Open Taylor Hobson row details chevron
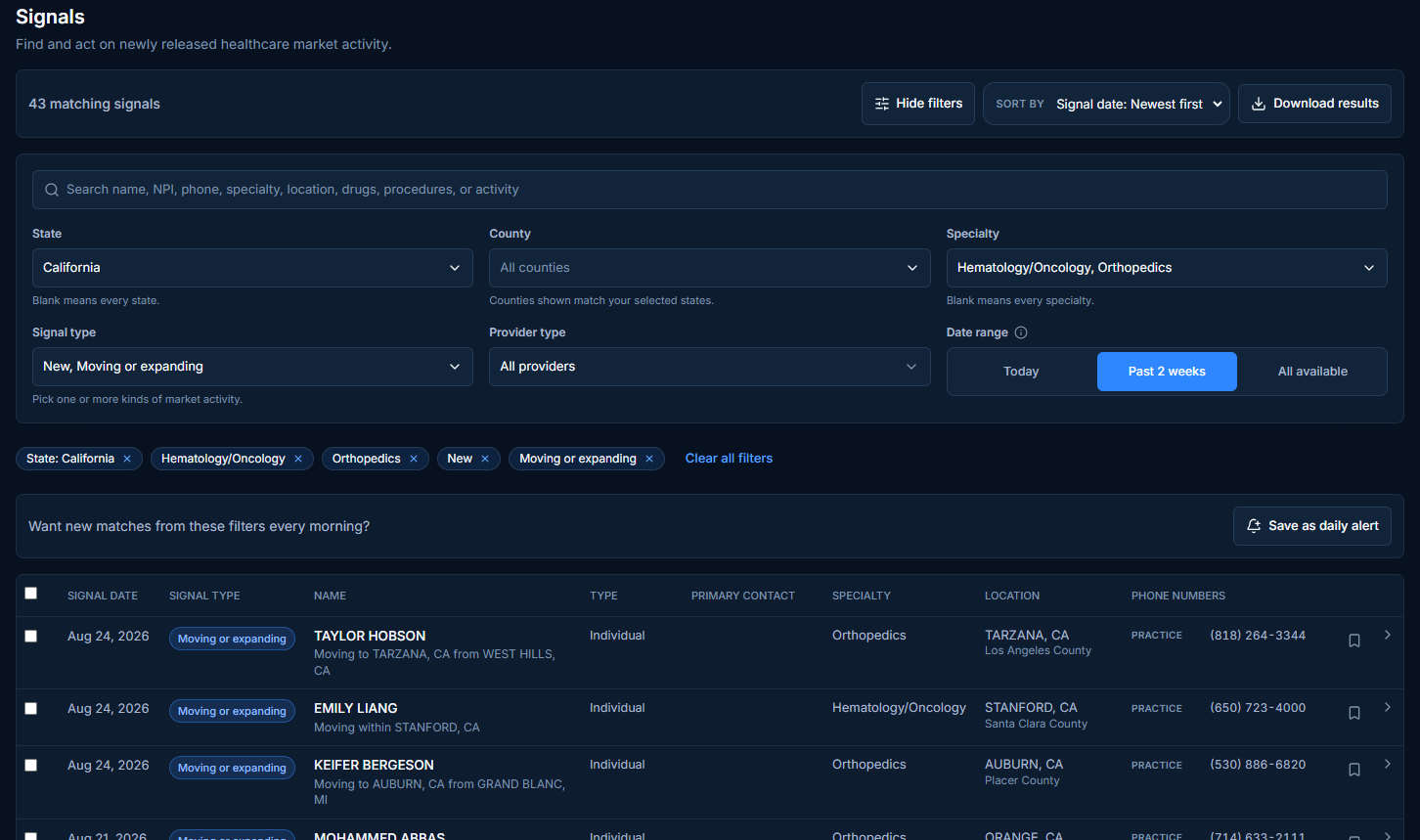 point(1387,635)
